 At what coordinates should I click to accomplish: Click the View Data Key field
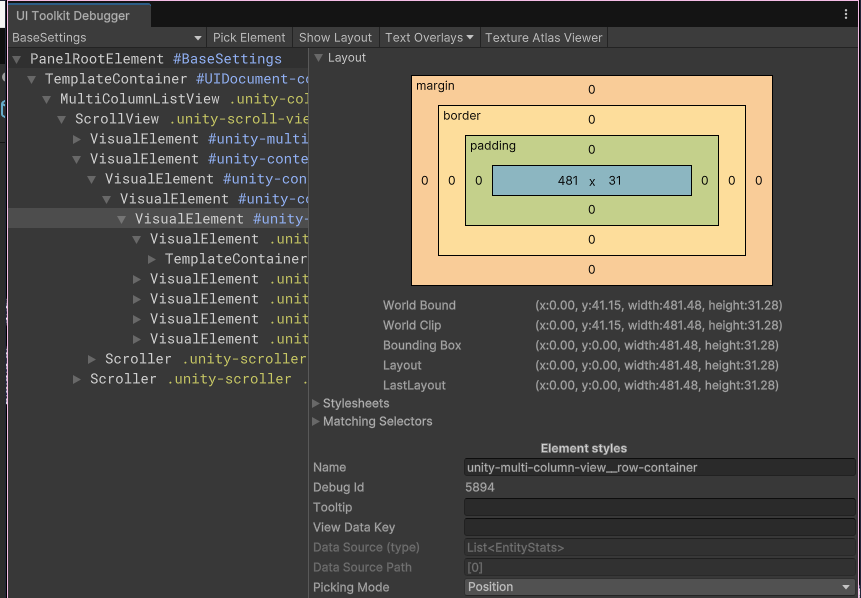659,527
